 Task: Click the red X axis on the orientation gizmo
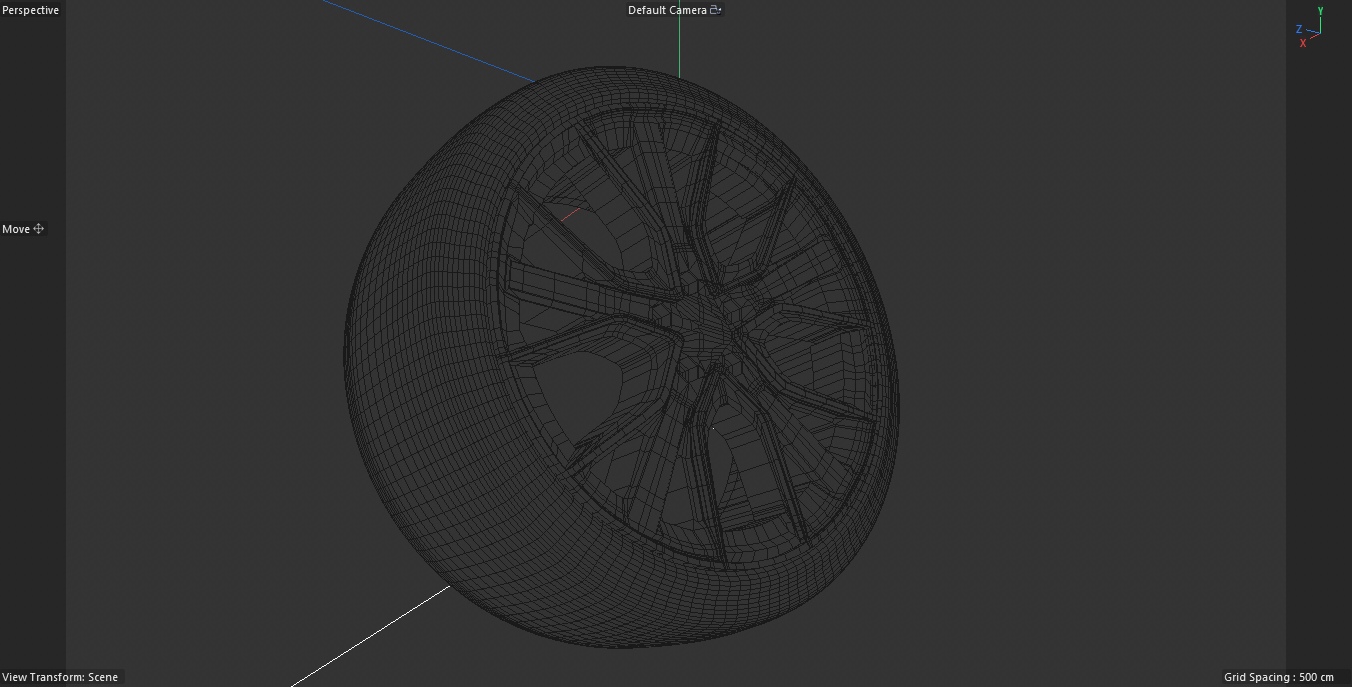(1302, 42)
